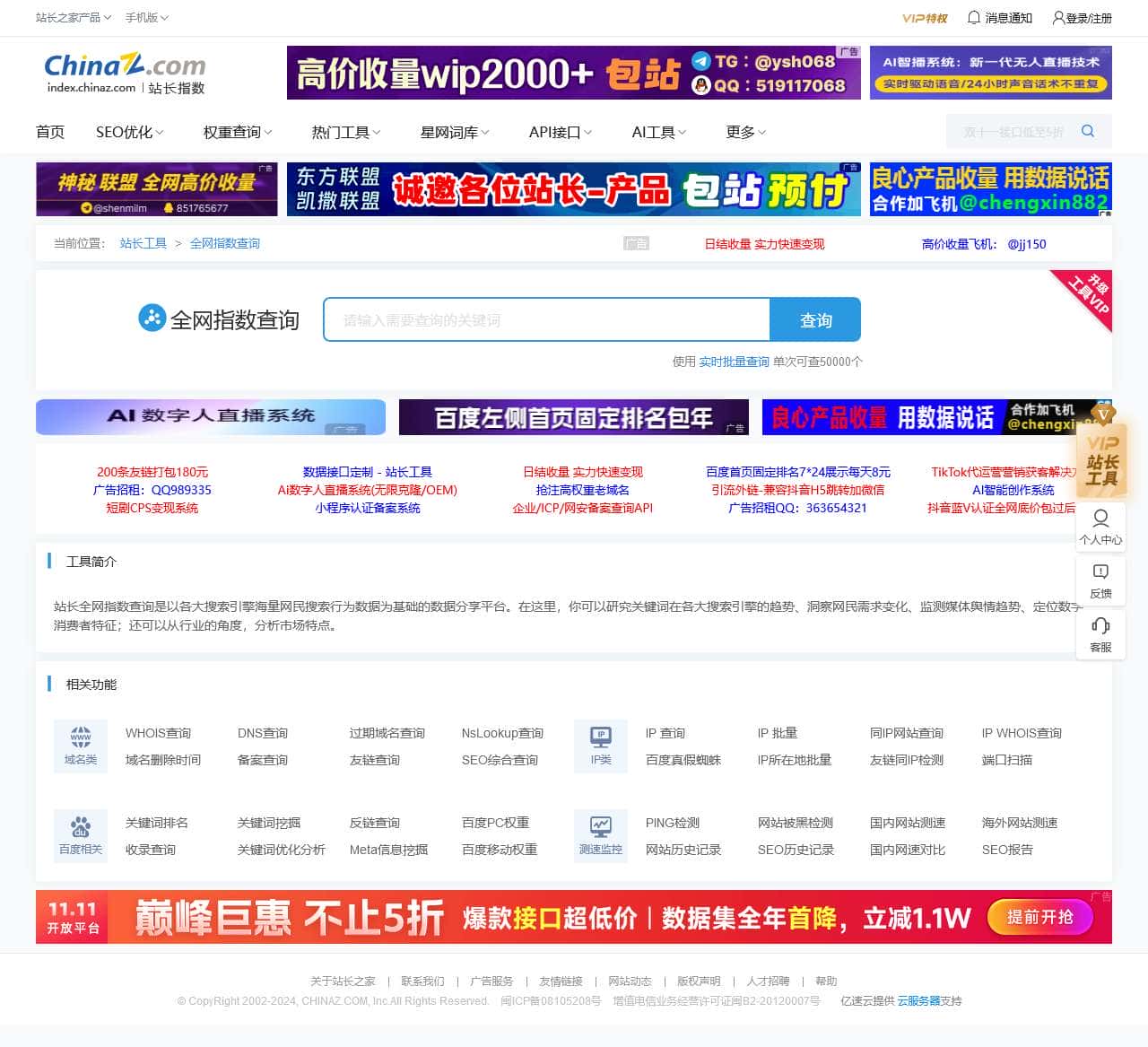
Task: Open the 关键词排名 link
Action: click(x=157, y=823)
